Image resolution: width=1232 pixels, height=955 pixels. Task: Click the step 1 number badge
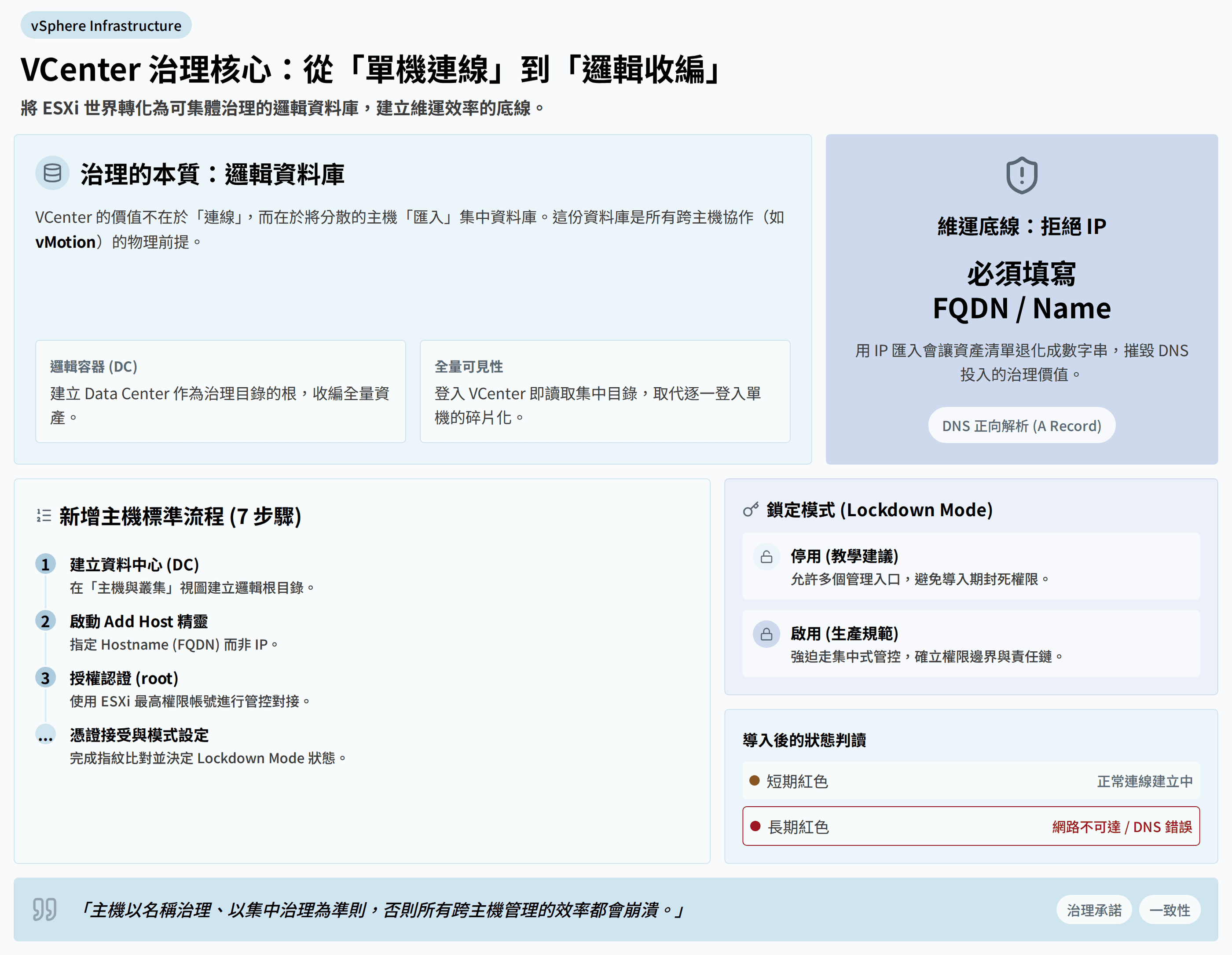(x=46, y=564)
